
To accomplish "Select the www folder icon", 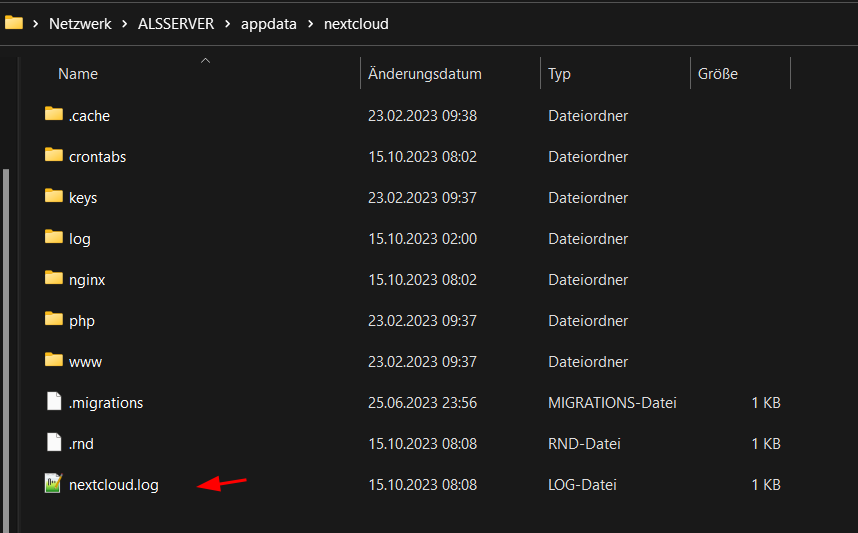I will coord(54,360).
